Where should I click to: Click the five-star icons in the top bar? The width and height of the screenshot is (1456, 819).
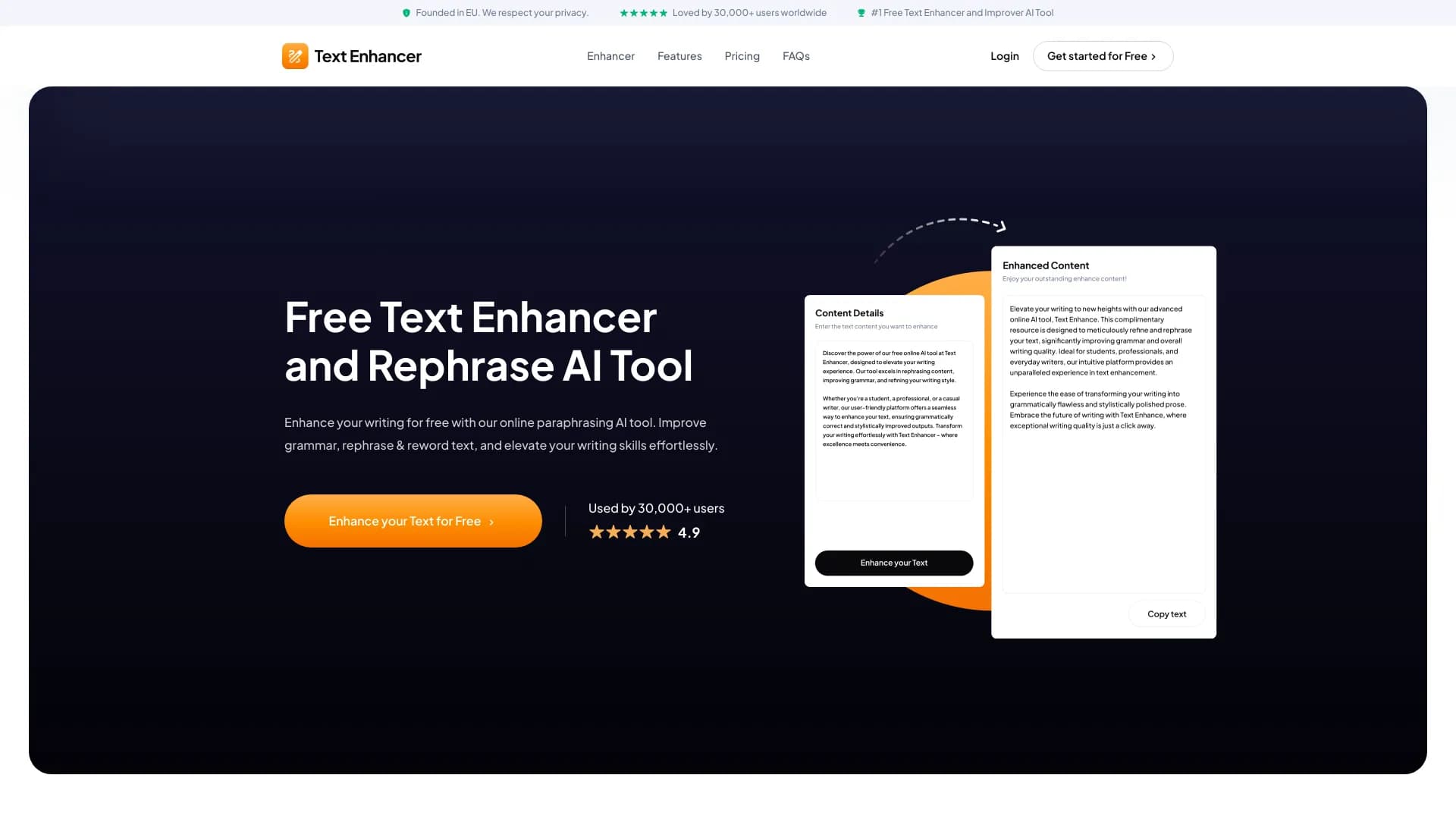[x=644, y=13]
